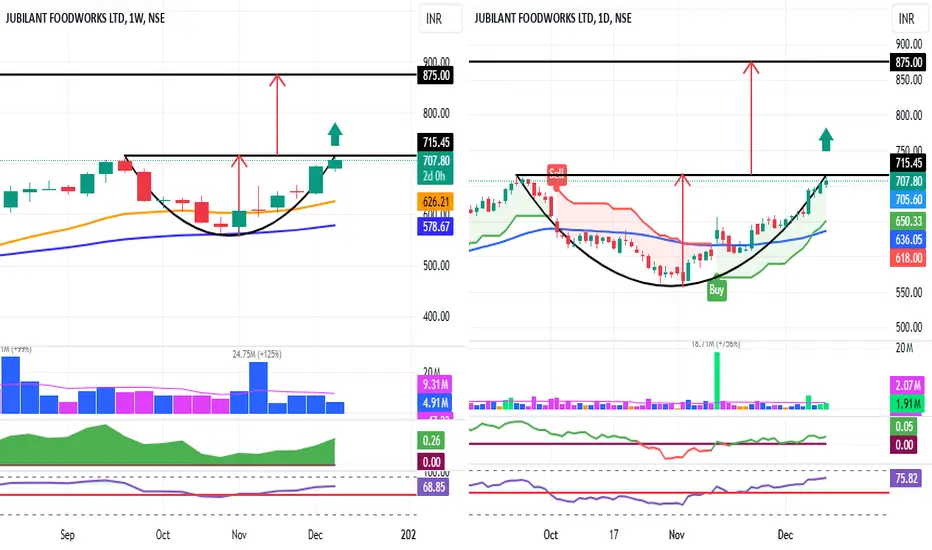The width and height of the screenshot is (932, 550).
Task: Click the 0.00 baseline label on 1W chart
Action: [x=432, y=462]
